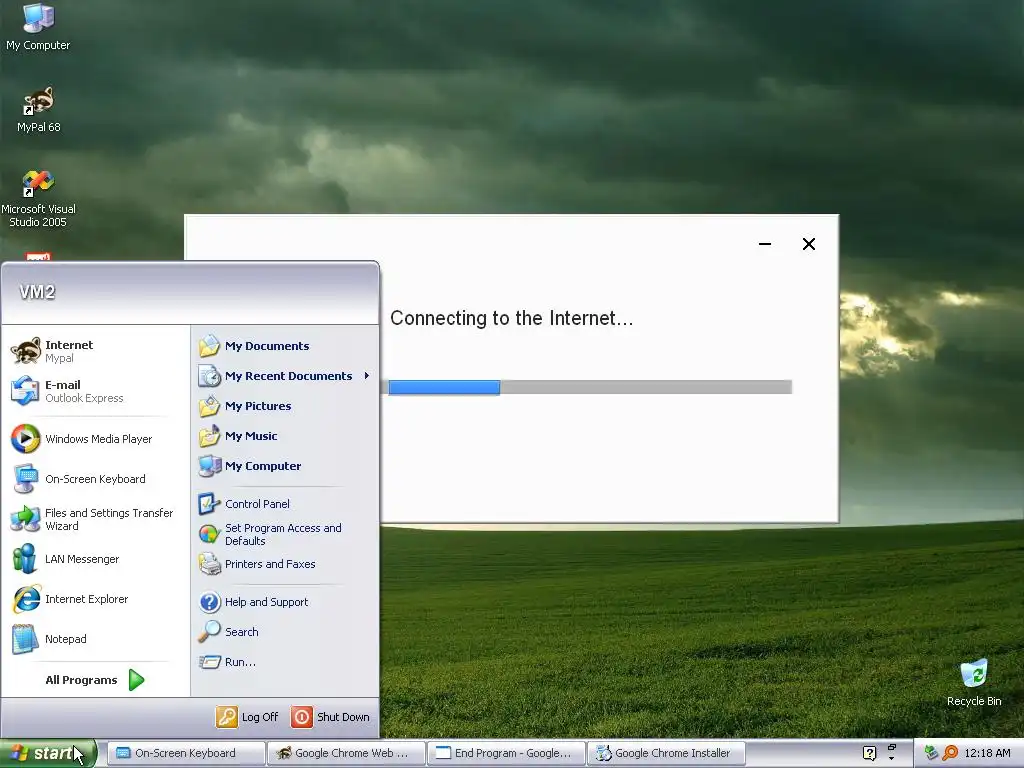Expand All Programs green arrow
1024x768 pixels.
click(136, 680)
